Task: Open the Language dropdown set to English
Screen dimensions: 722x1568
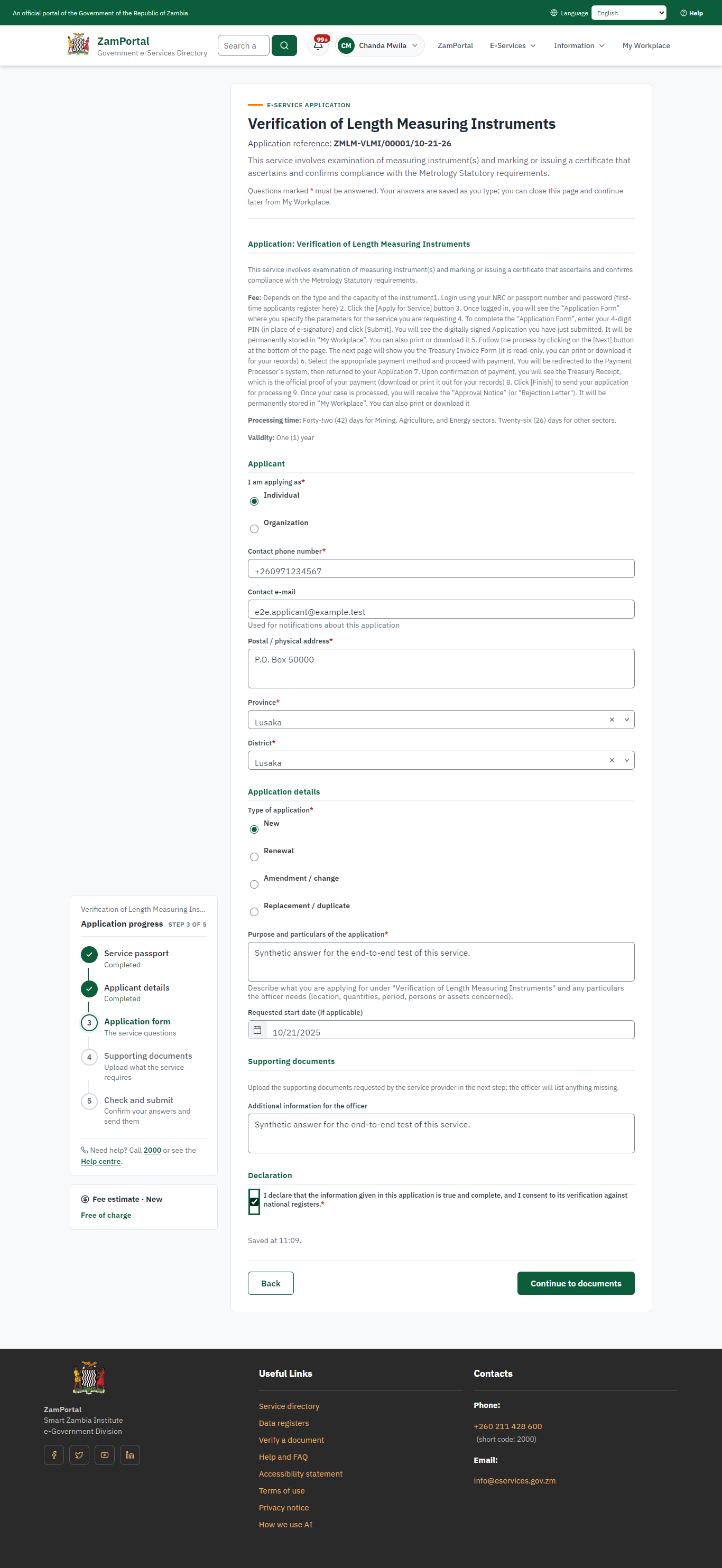Action: (x=629, y=13)
